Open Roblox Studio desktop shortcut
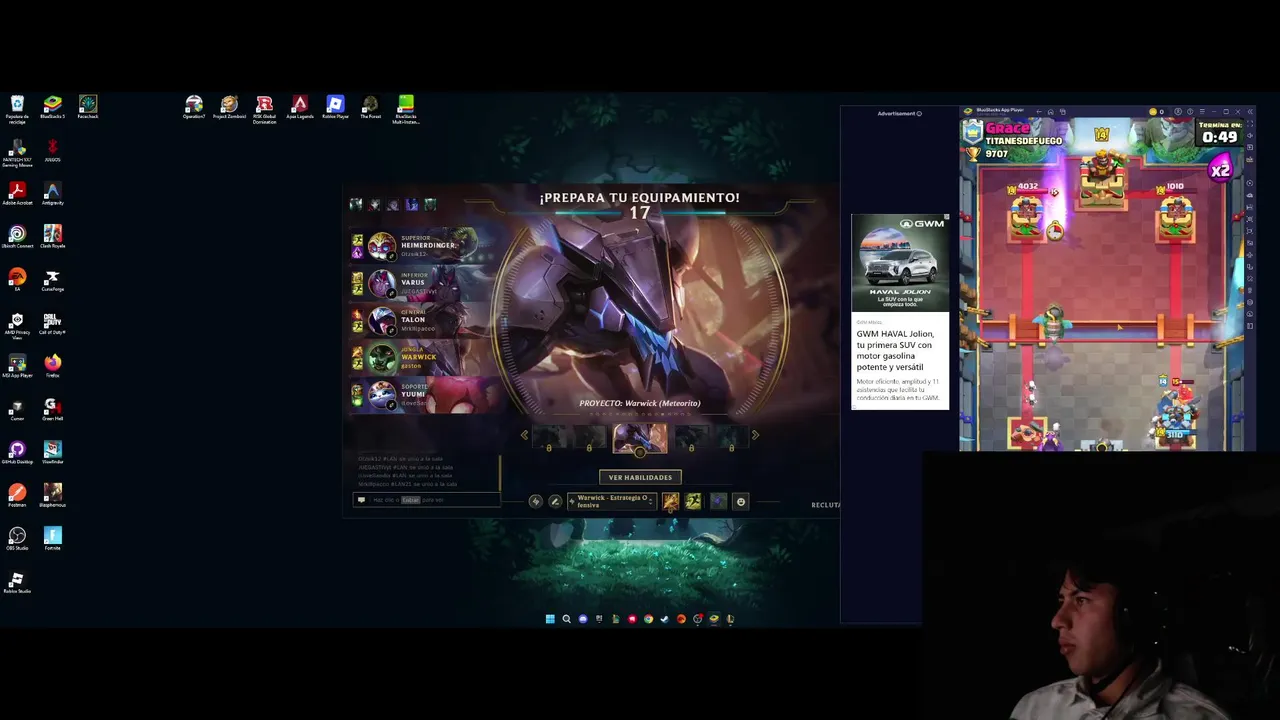The image size is (1280, 720). click(17, 581)
